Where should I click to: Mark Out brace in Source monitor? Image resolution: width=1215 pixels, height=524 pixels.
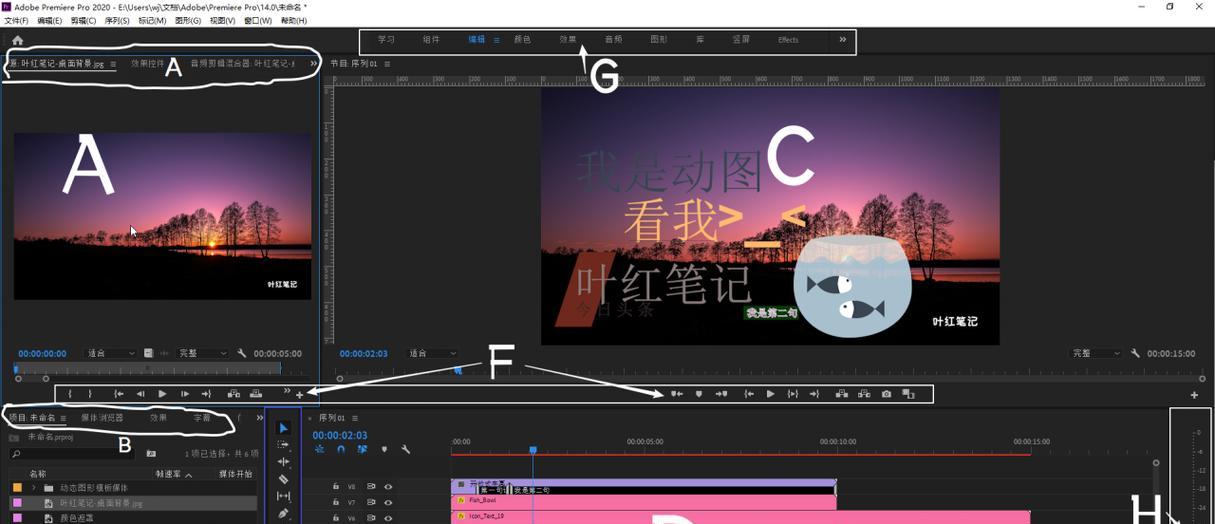pyautogui.click(x=89, y=394)
